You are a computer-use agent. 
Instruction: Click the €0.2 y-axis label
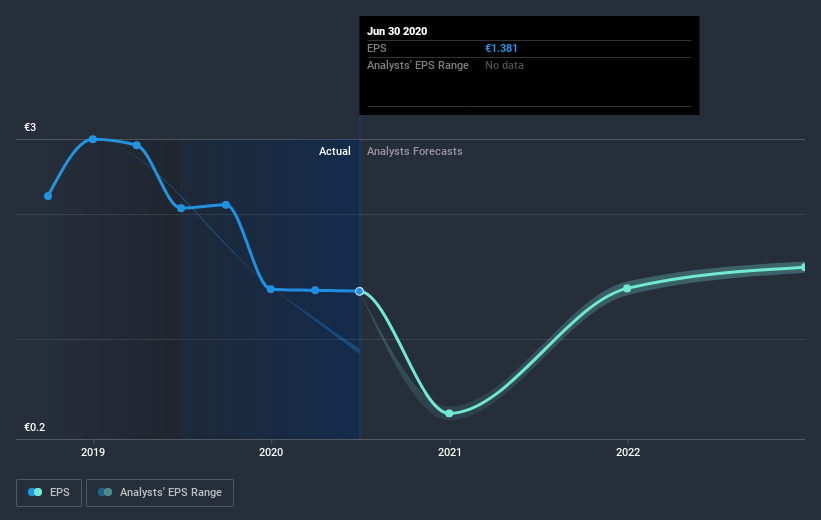tap(35, 427)
